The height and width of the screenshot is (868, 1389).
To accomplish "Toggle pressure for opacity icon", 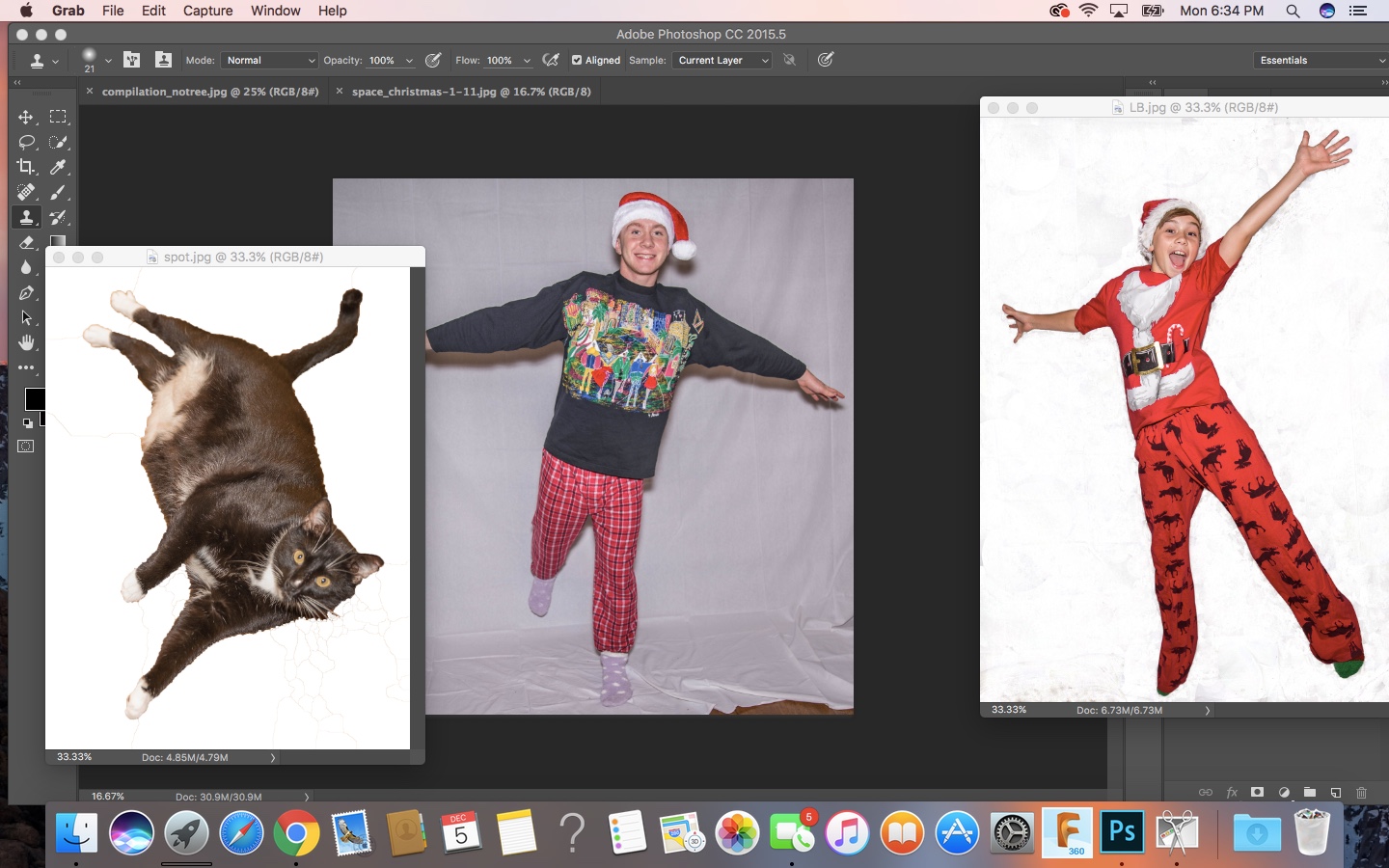I will [433, 60].
